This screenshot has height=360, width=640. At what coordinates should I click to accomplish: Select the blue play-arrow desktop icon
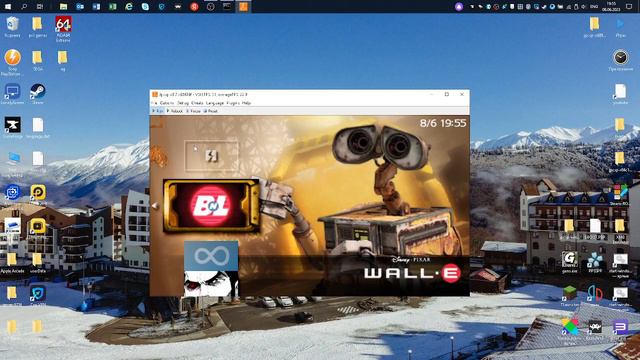point(620,27)
